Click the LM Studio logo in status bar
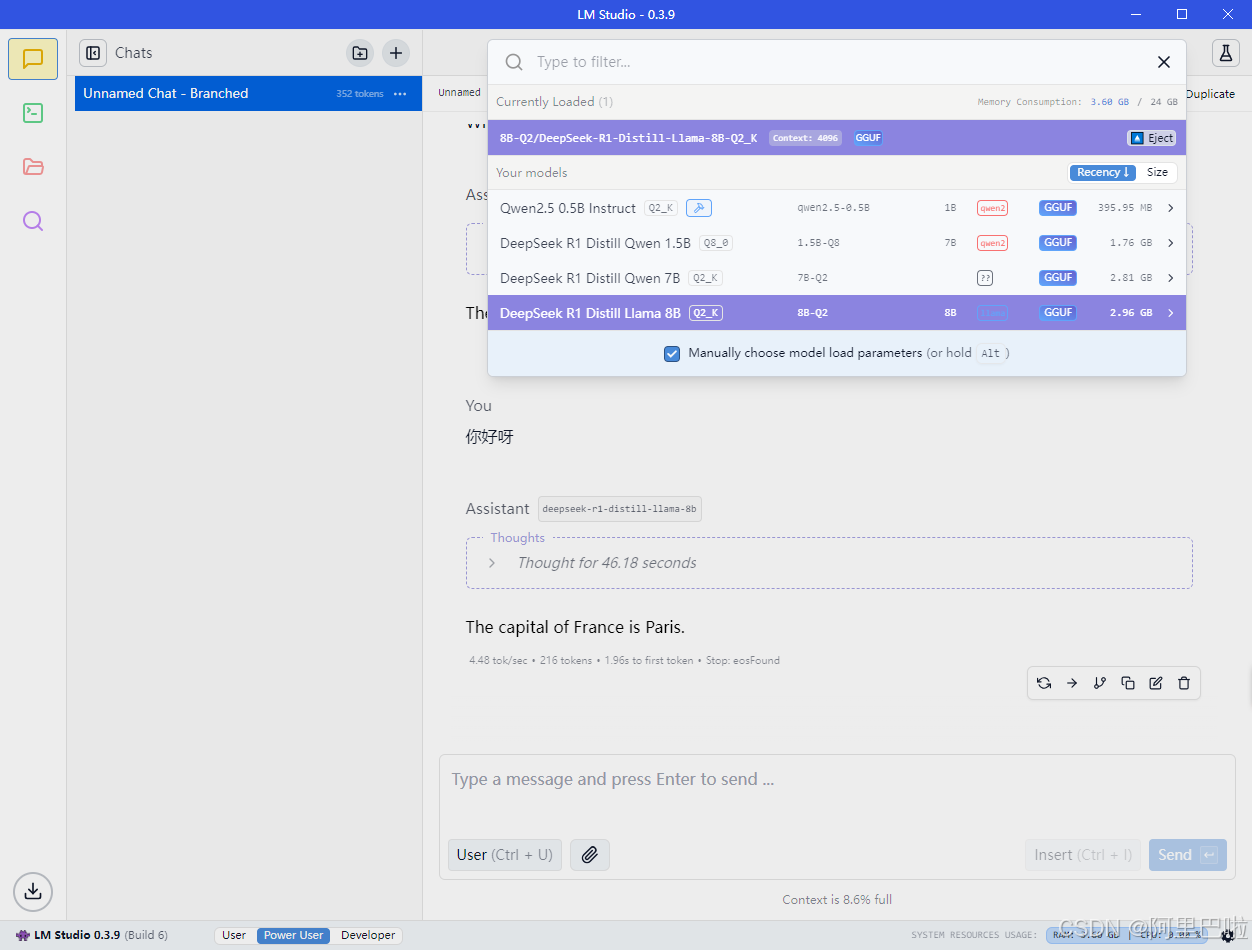 click(23, 936)
